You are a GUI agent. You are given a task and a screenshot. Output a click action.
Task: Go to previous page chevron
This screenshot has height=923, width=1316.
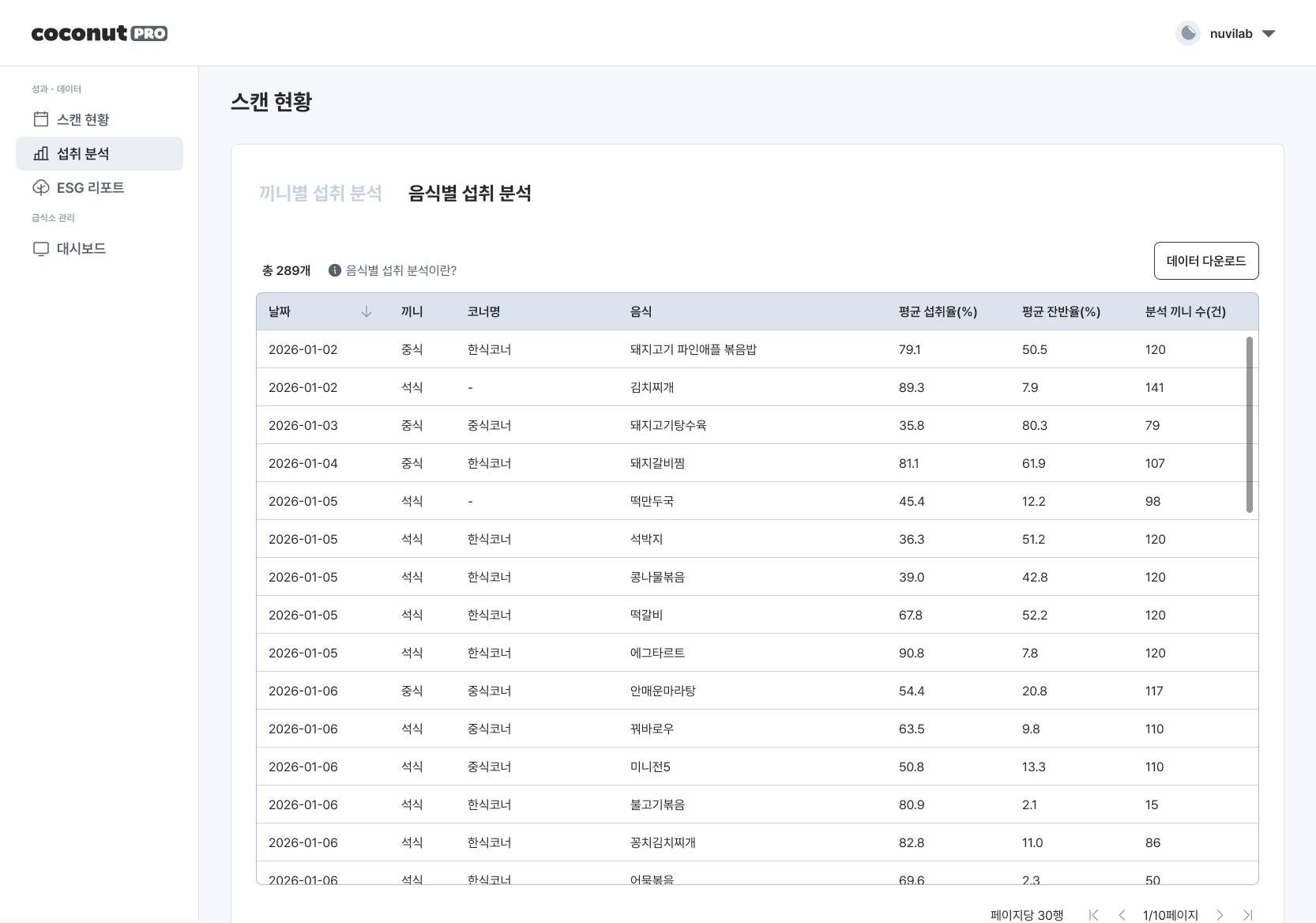pyautogui.click(x=1122, y=915)
